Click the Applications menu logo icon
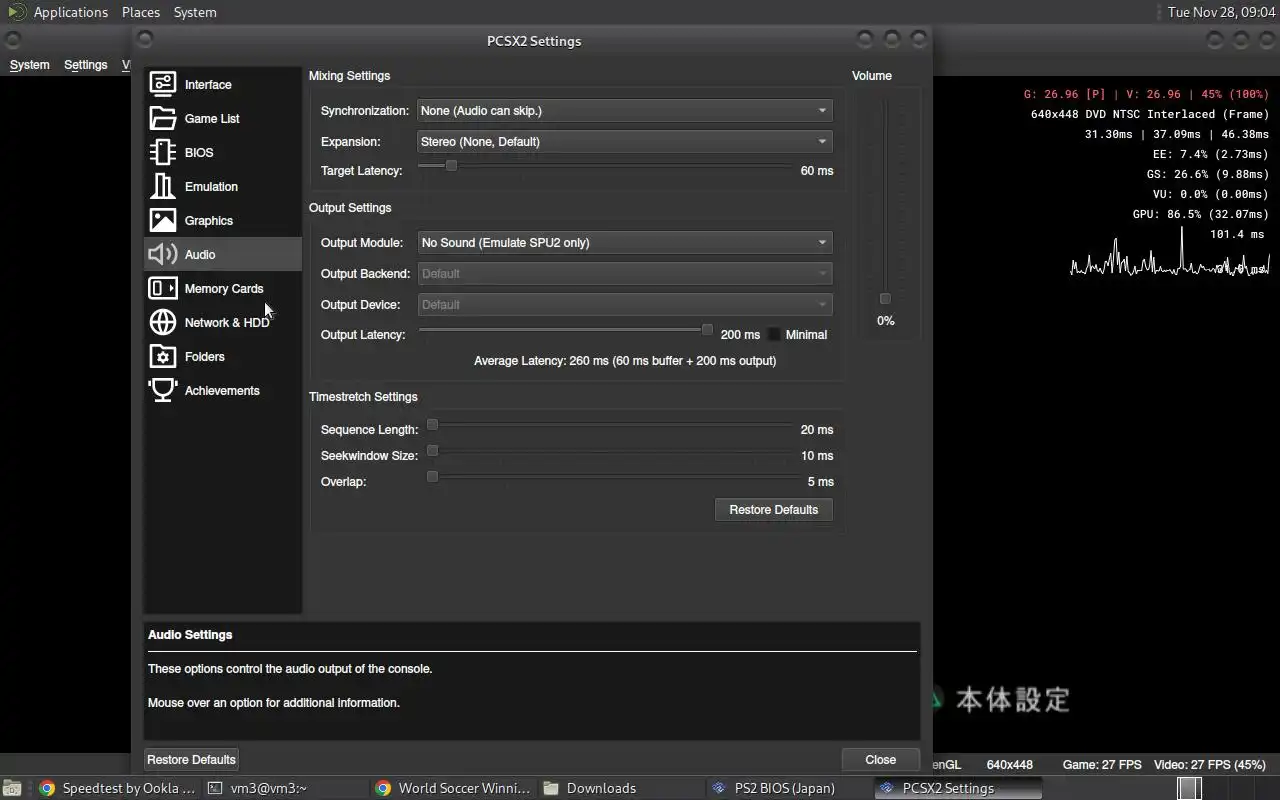Viewport: 1280px width, 800px height. (x=17, y=12)
